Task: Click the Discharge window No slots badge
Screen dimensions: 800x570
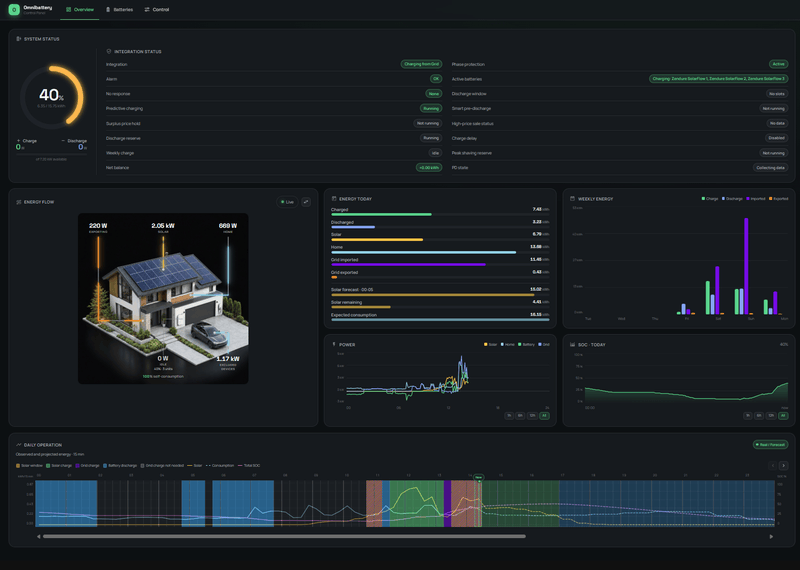Action: (x=777, y=94)
